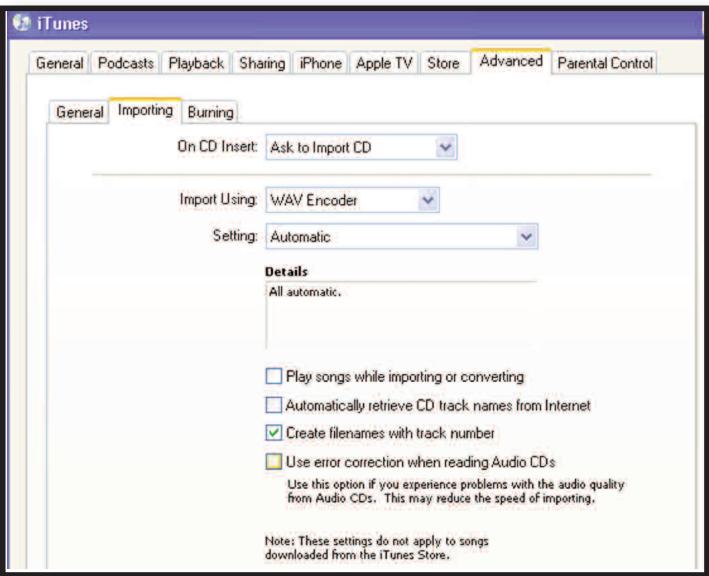Expand the Import Using encoder dropdown
709x576 pixels.
click(x=352, y=200)
